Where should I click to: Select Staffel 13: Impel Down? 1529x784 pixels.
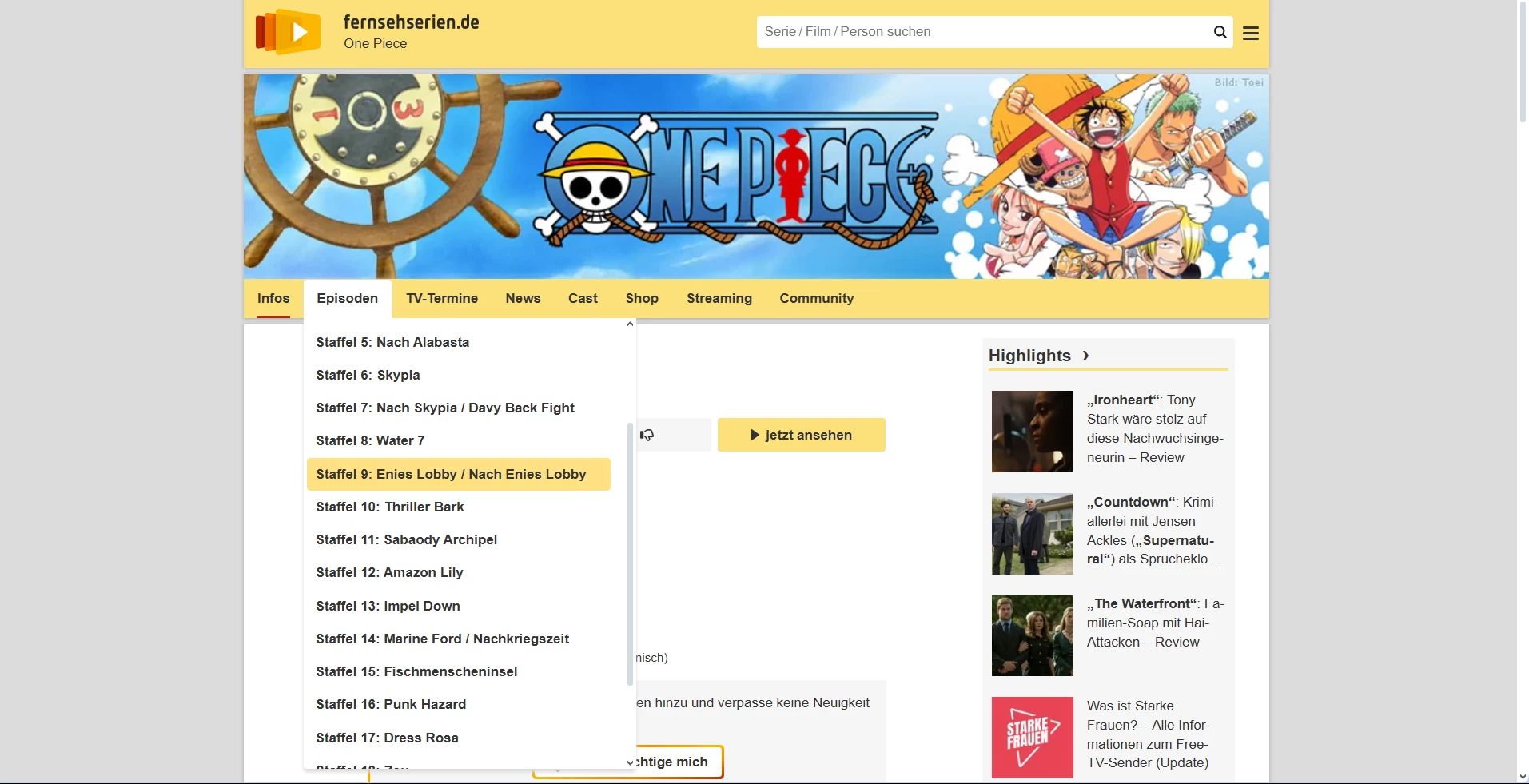pos(459,606)
